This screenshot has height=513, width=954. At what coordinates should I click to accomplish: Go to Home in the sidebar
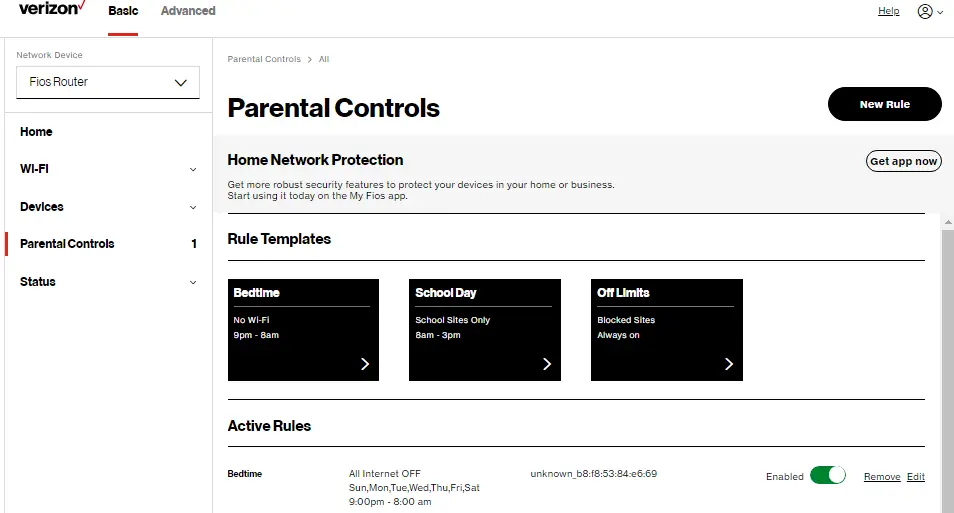click(36, 131)
